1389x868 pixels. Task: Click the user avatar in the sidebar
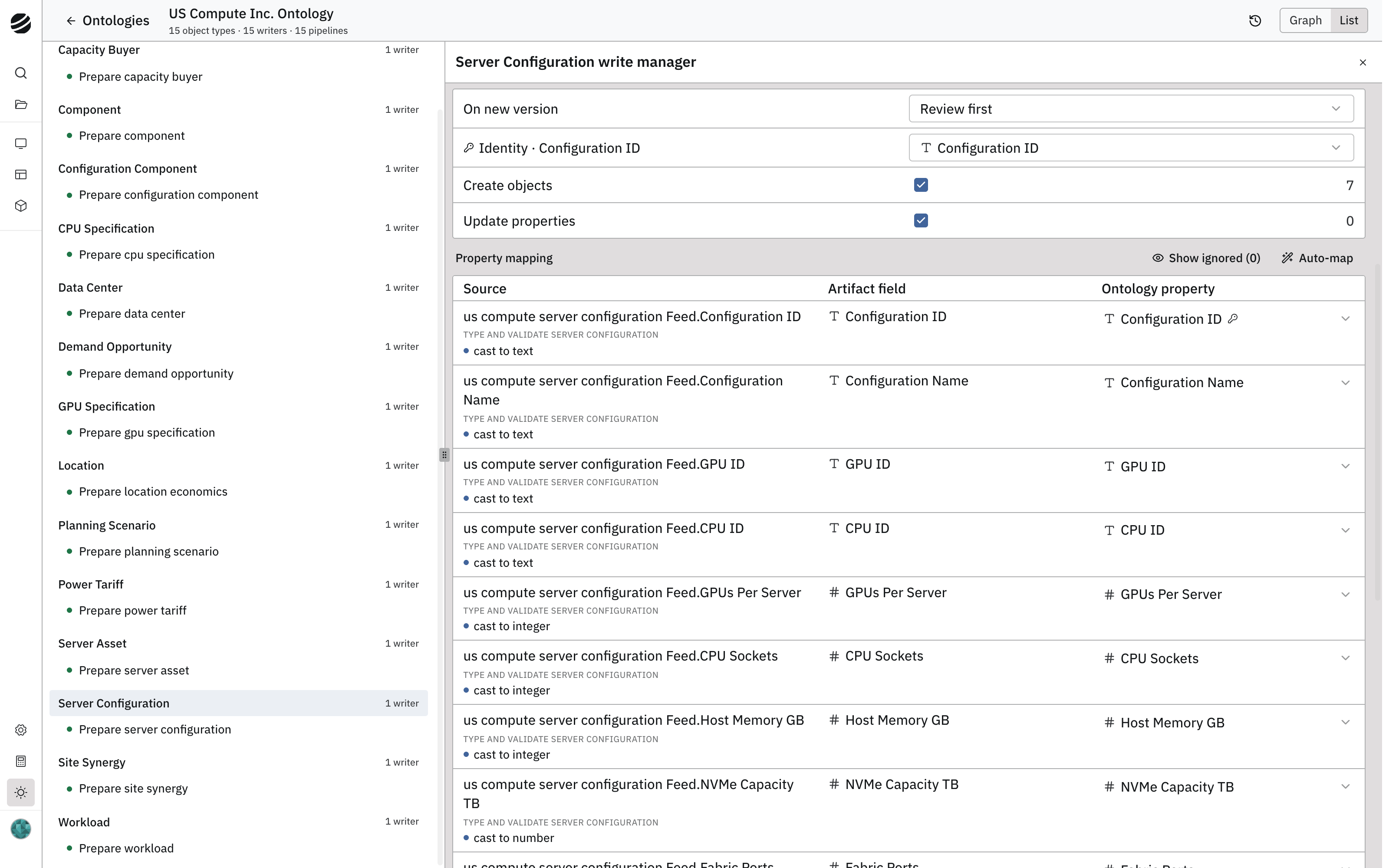point(21,829)
